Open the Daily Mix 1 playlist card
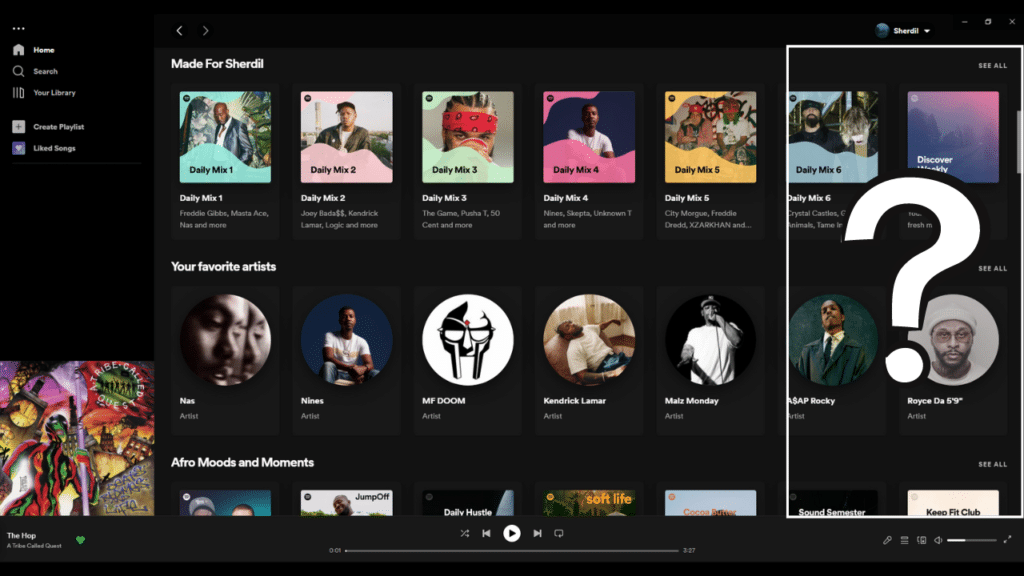1024x576 pixels. tap(225, 161)
